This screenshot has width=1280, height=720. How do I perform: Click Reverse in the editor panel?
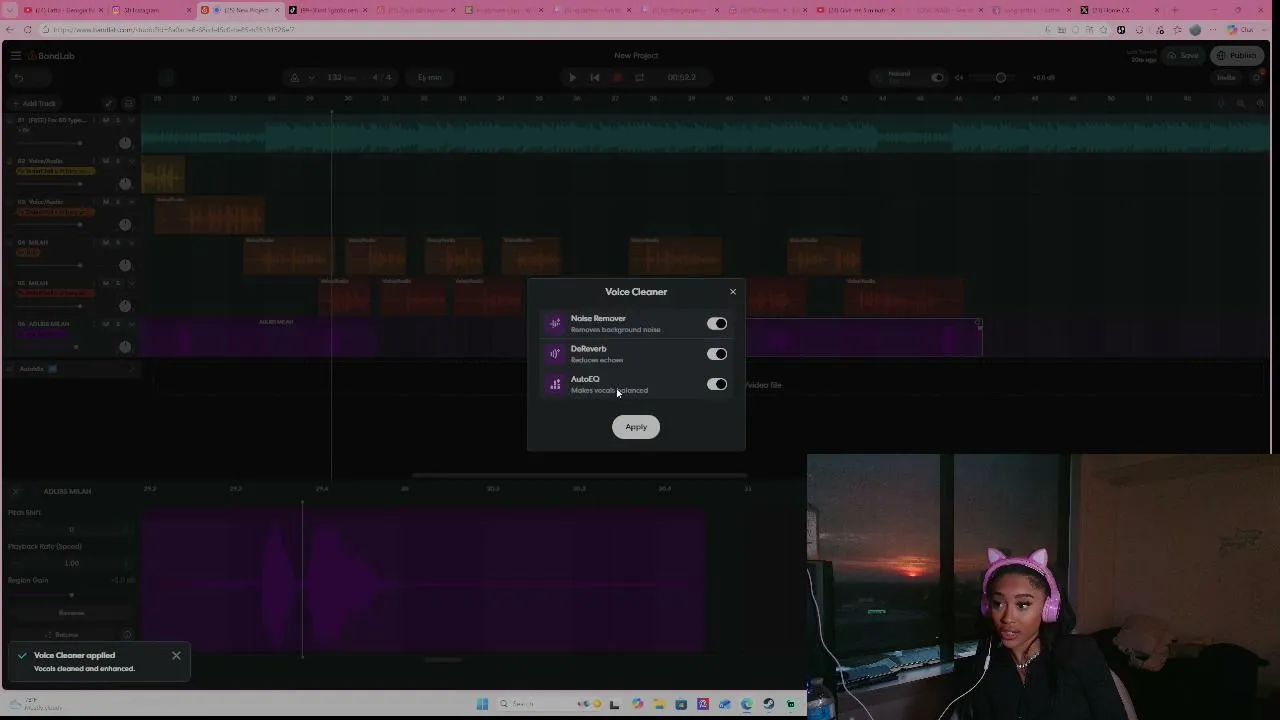(71, 613)
